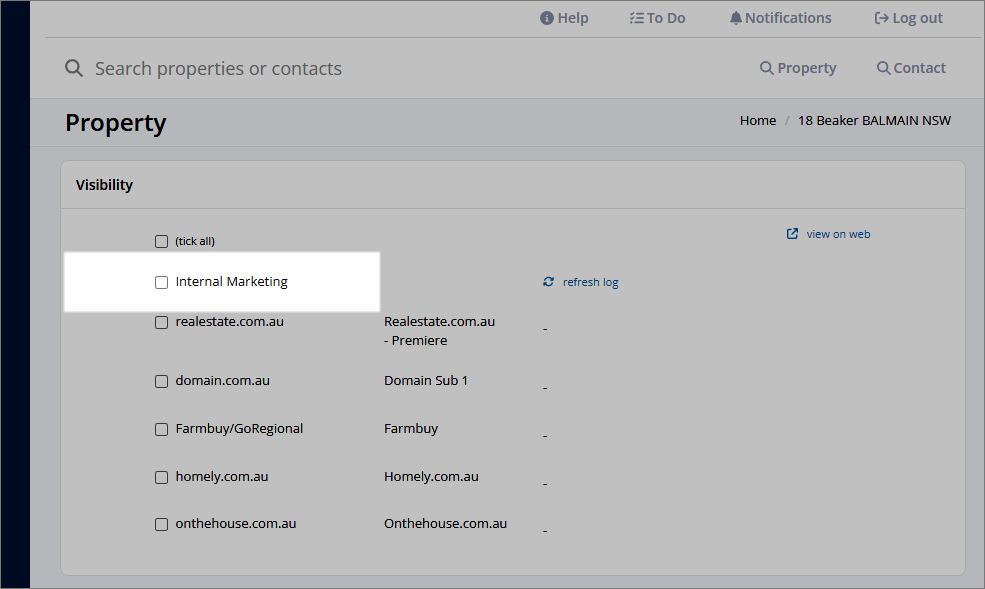Screen dimensions: 985x589
Task: Open the To Do text link
Action: coord(666,18)
